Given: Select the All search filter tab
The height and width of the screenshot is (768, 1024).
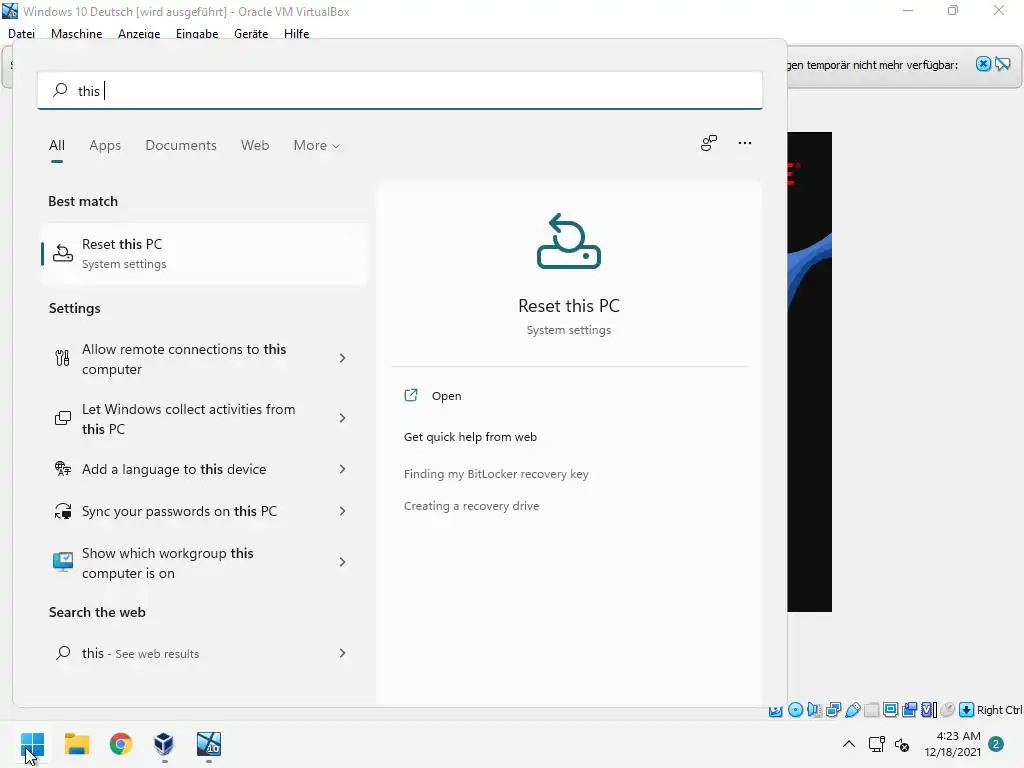Looking at the screenshot, I should tap(57, 145).
